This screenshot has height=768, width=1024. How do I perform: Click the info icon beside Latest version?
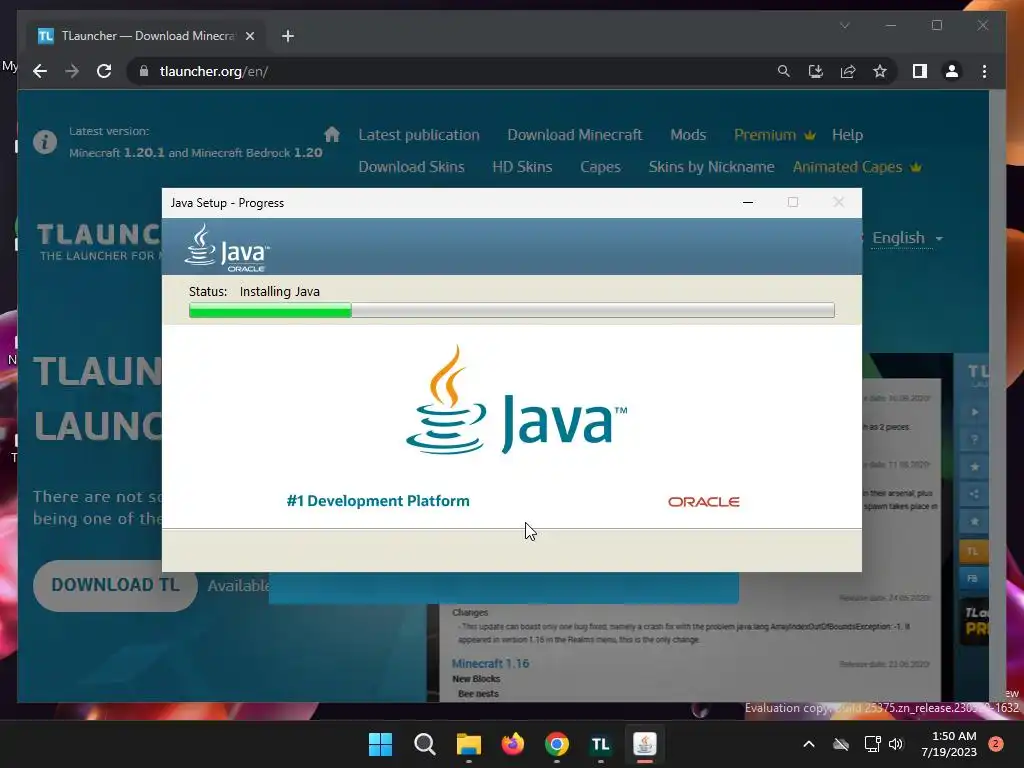click(x=45, y=141)
